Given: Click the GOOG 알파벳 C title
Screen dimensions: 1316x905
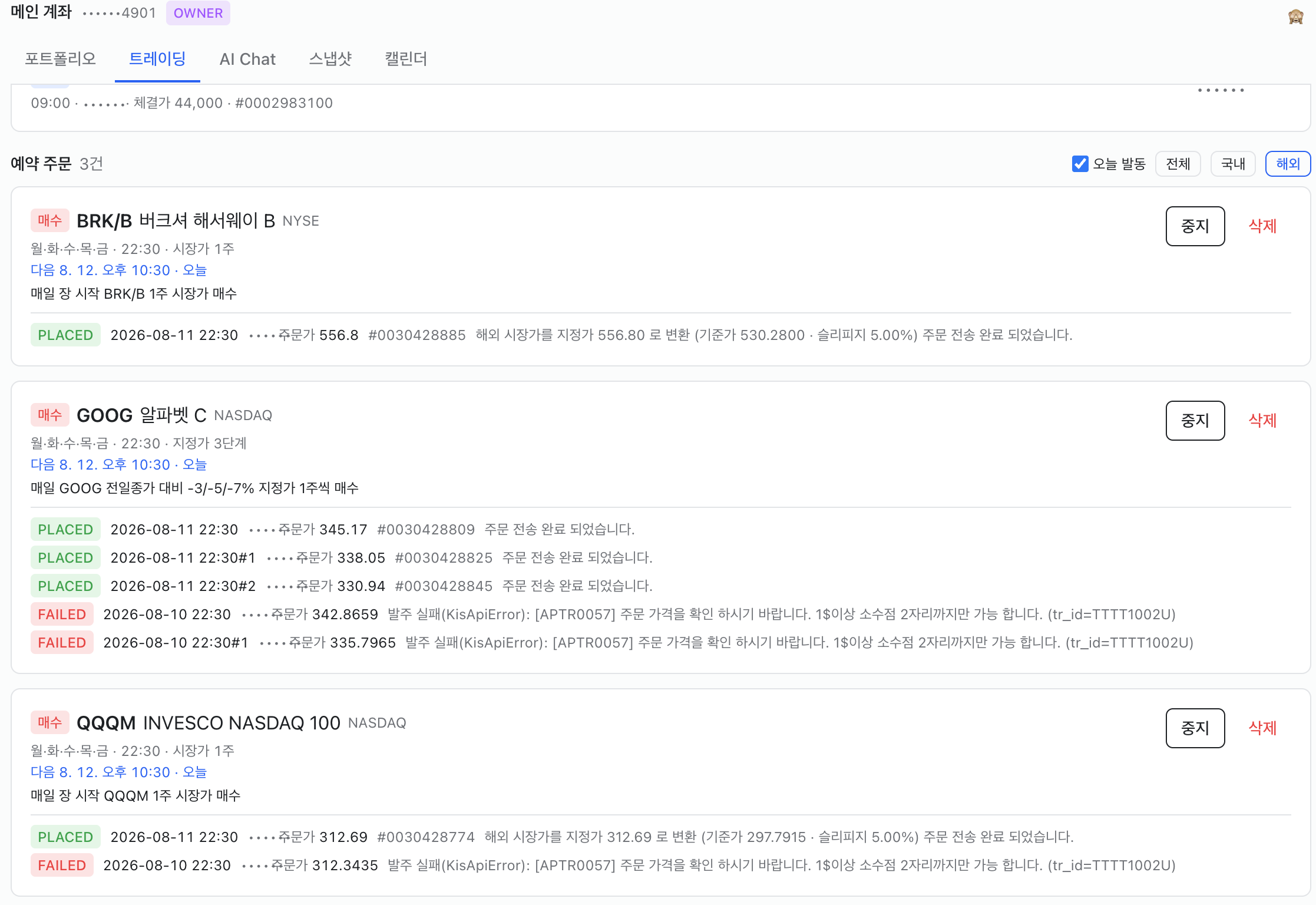Looking at the screenshot, I should point(141,415).
